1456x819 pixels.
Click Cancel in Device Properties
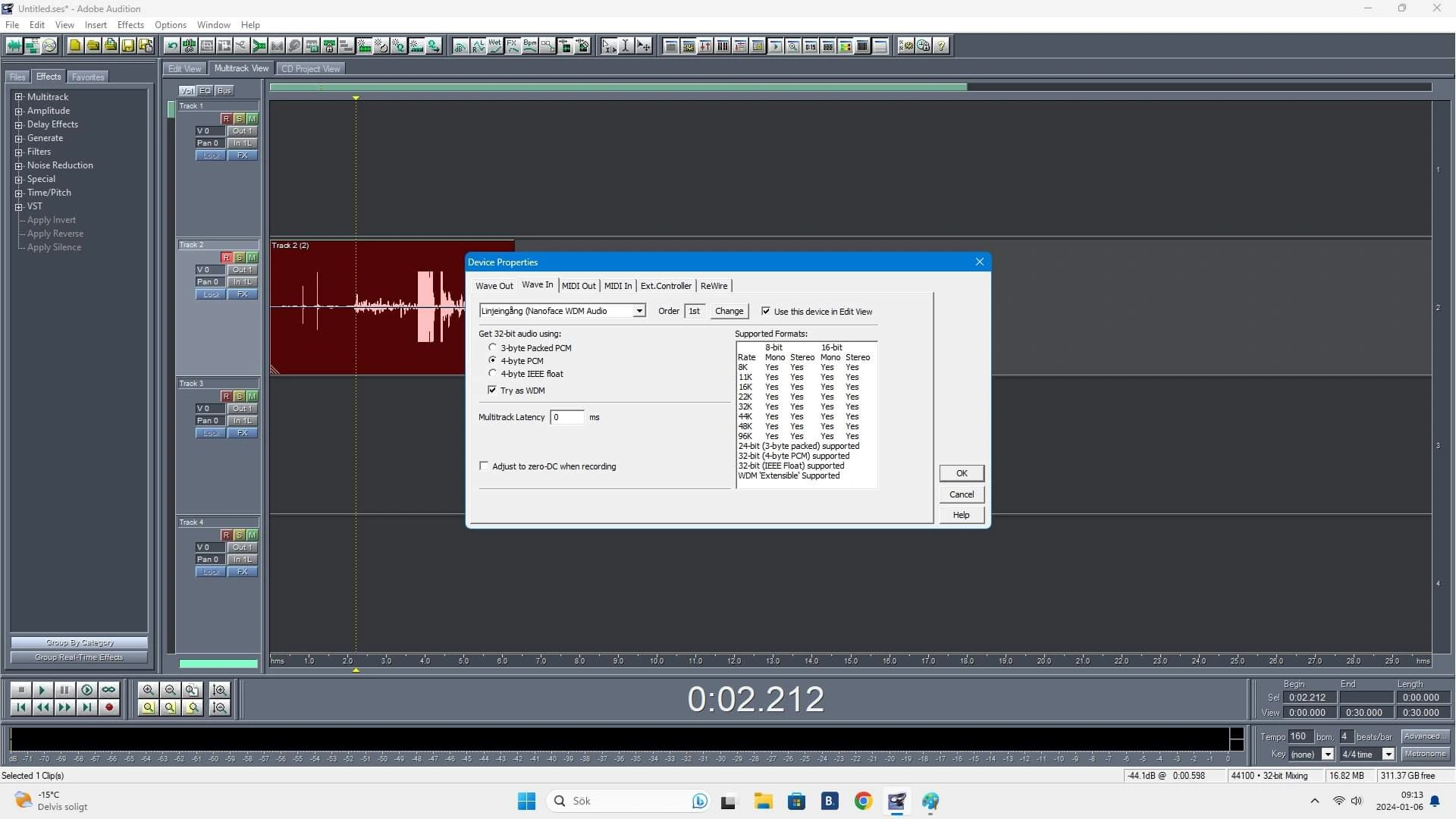(962, 494)
